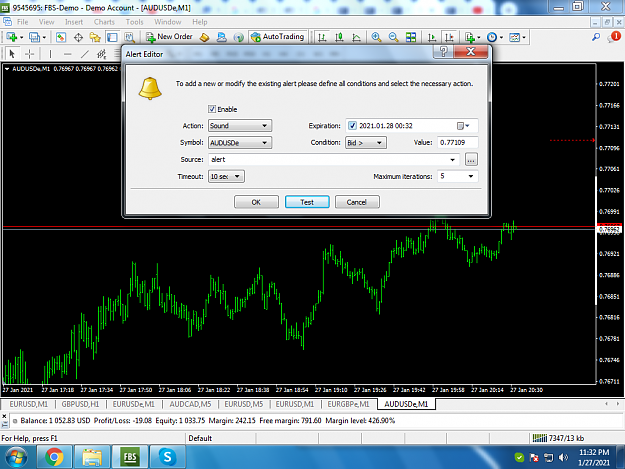Switch to the AUDCAD,M5 chart tab
This screenshot has height=469, width=625.
tap(190, 404)
